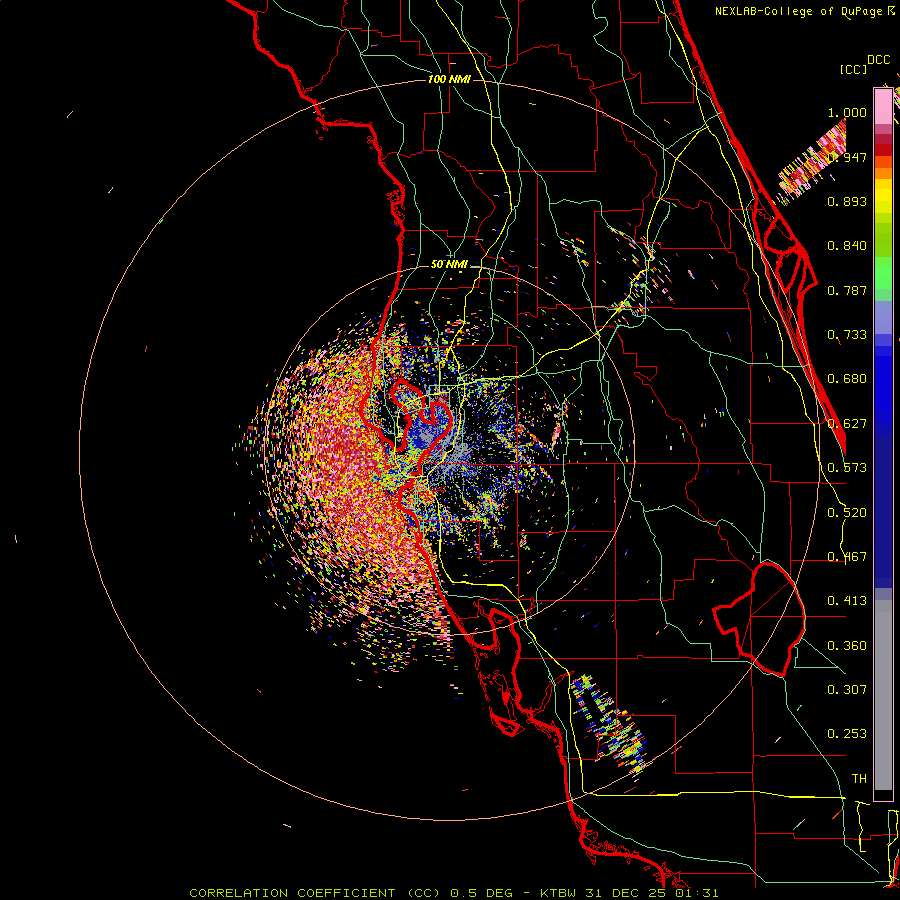
Task: Click the 0.253 color scale value
Action: 847,734
